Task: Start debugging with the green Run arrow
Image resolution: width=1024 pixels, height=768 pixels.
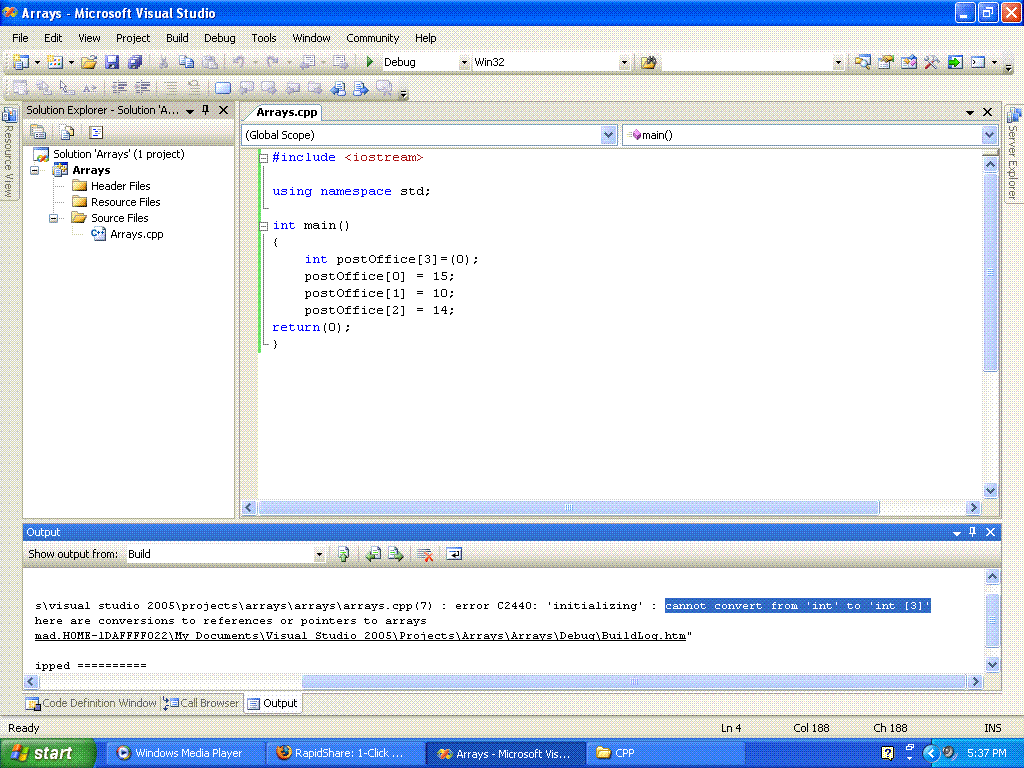Action: point(368,61)
